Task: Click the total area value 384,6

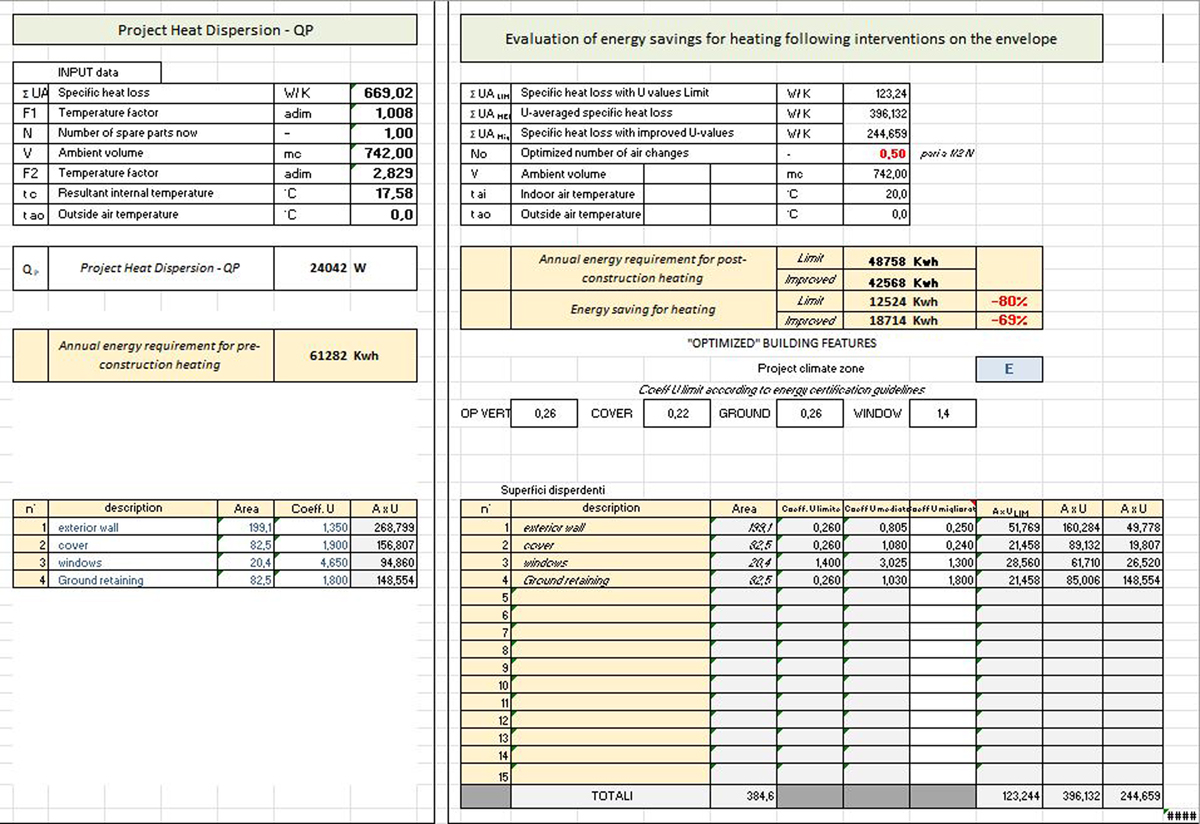Action: [745, 796]
